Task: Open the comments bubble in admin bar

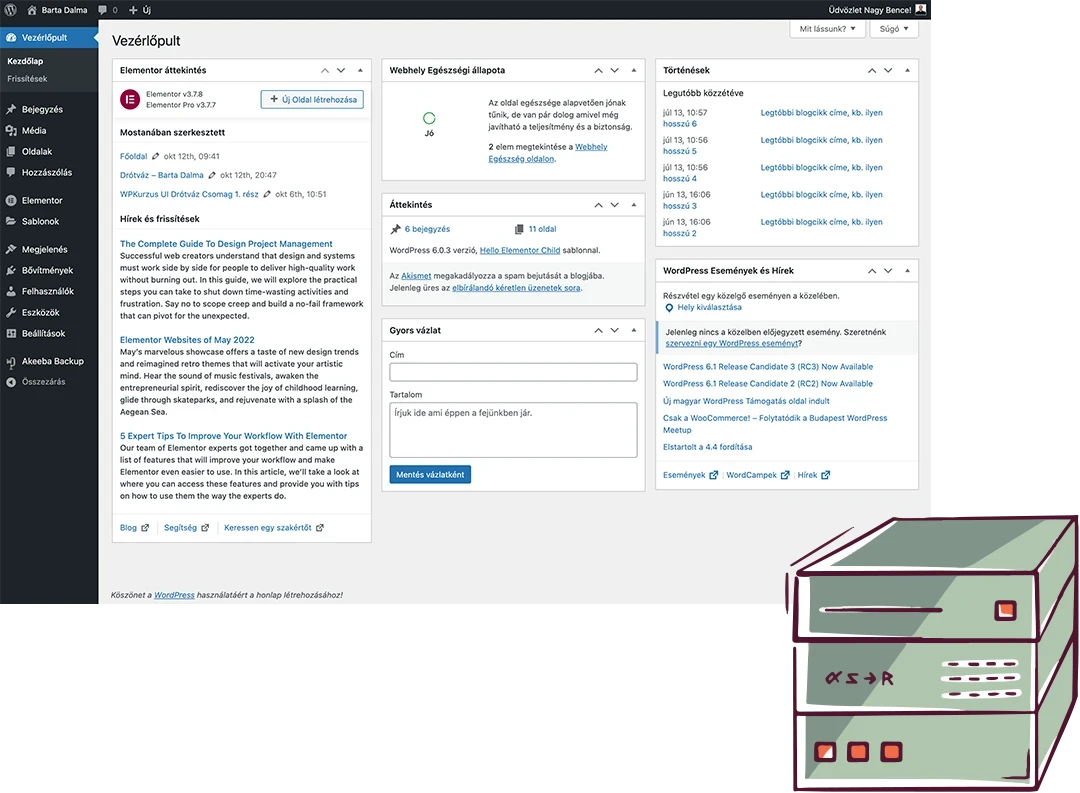Action: tap(103, 10)
